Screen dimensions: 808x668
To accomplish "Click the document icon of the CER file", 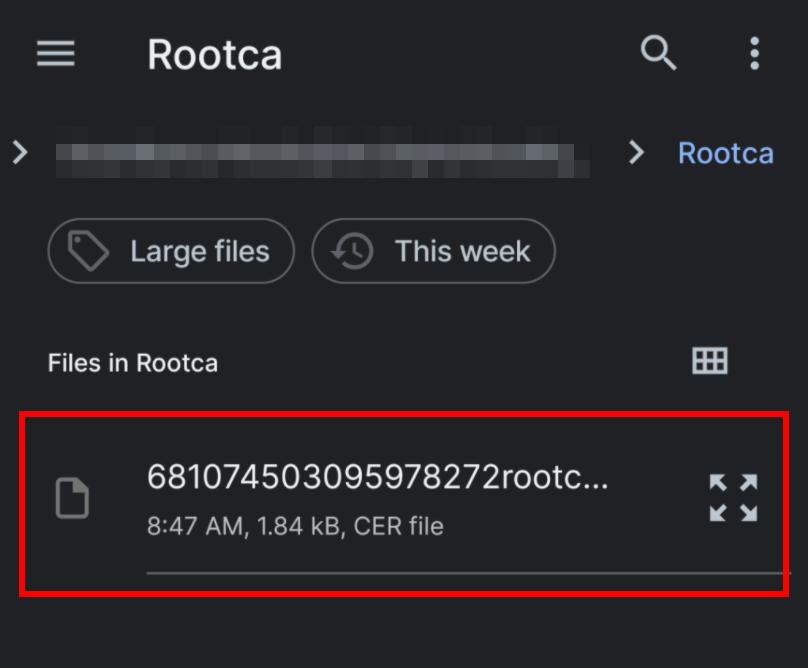I will 72,498.
